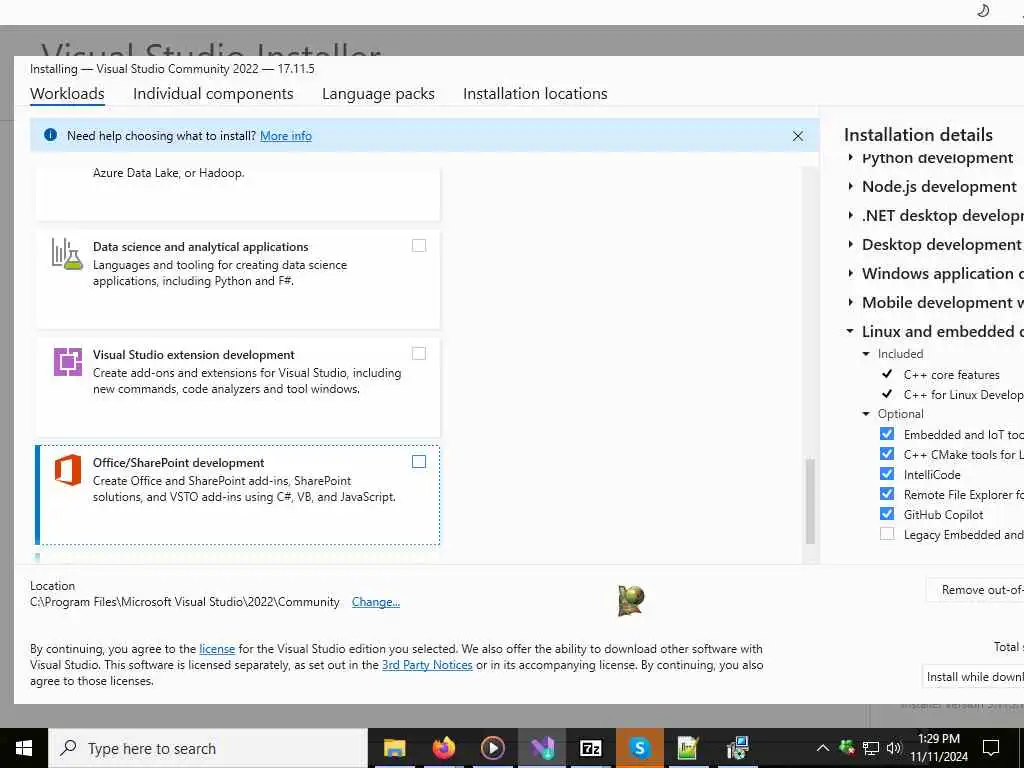This screenshot has width=1024, height=768.
Task: Click the Data science workload flask icon
Action: pyautogui.click(x=67, y=253)
